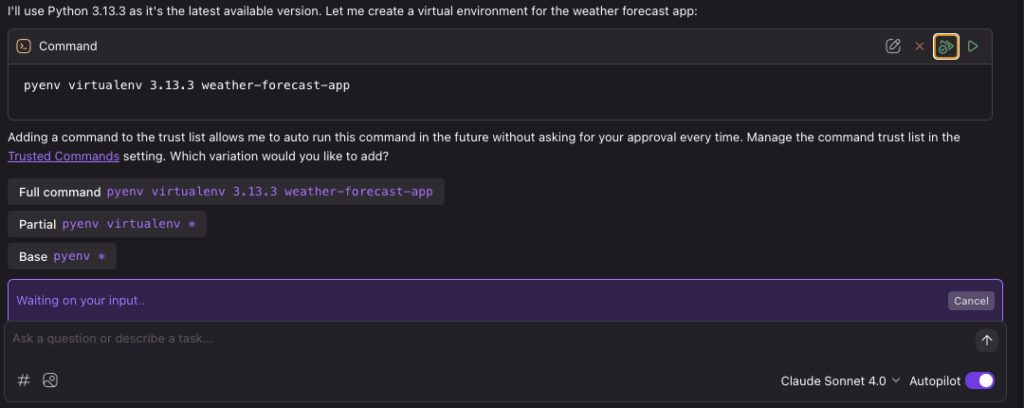Edit the command with the pencil icon
This screenshot has width=1024, height=408.
893,46
